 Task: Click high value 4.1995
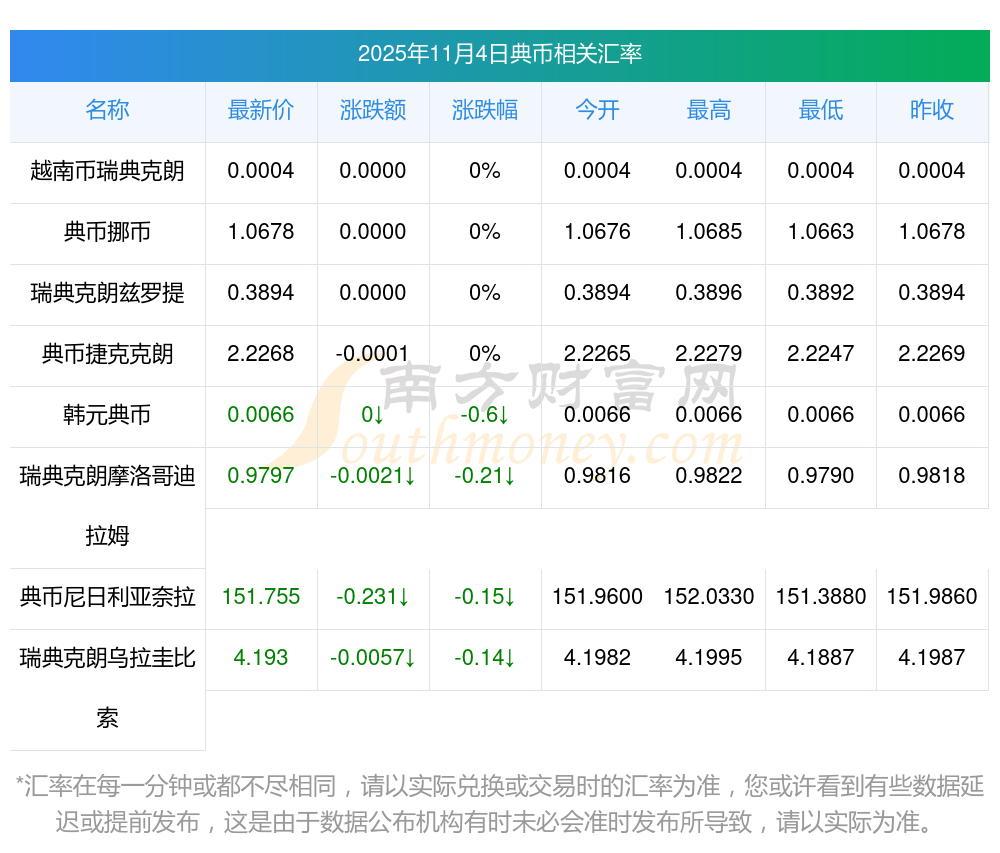pos(709,657)
